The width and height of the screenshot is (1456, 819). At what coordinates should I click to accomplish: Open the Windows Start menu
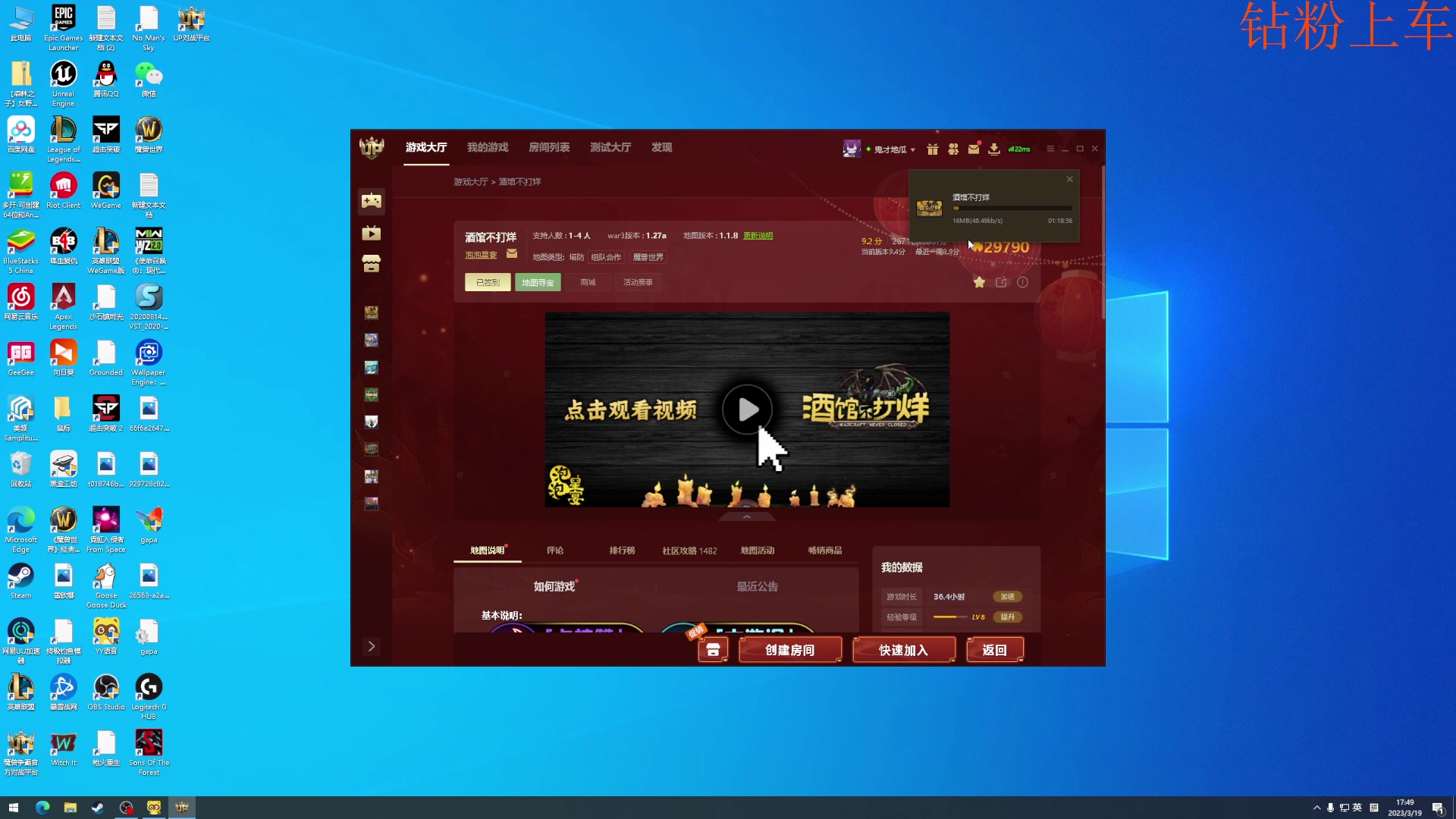tap(14, 808)
